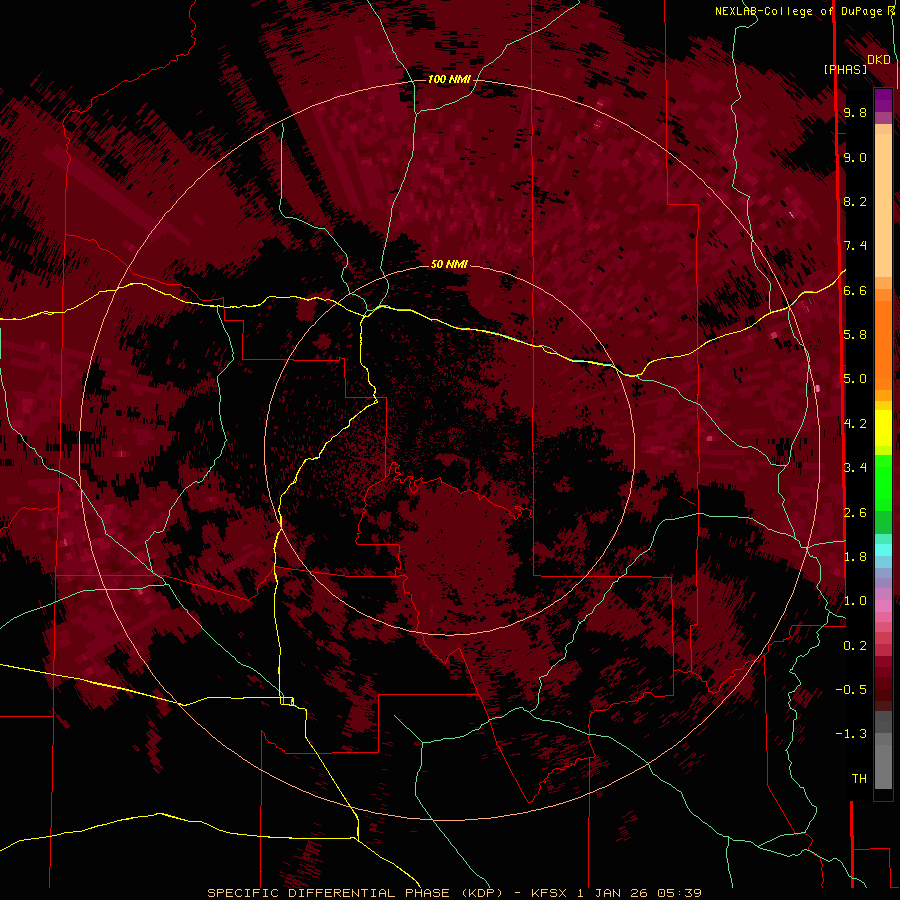
Task: Click the 7.4 legend value
Action: (855, 246)
